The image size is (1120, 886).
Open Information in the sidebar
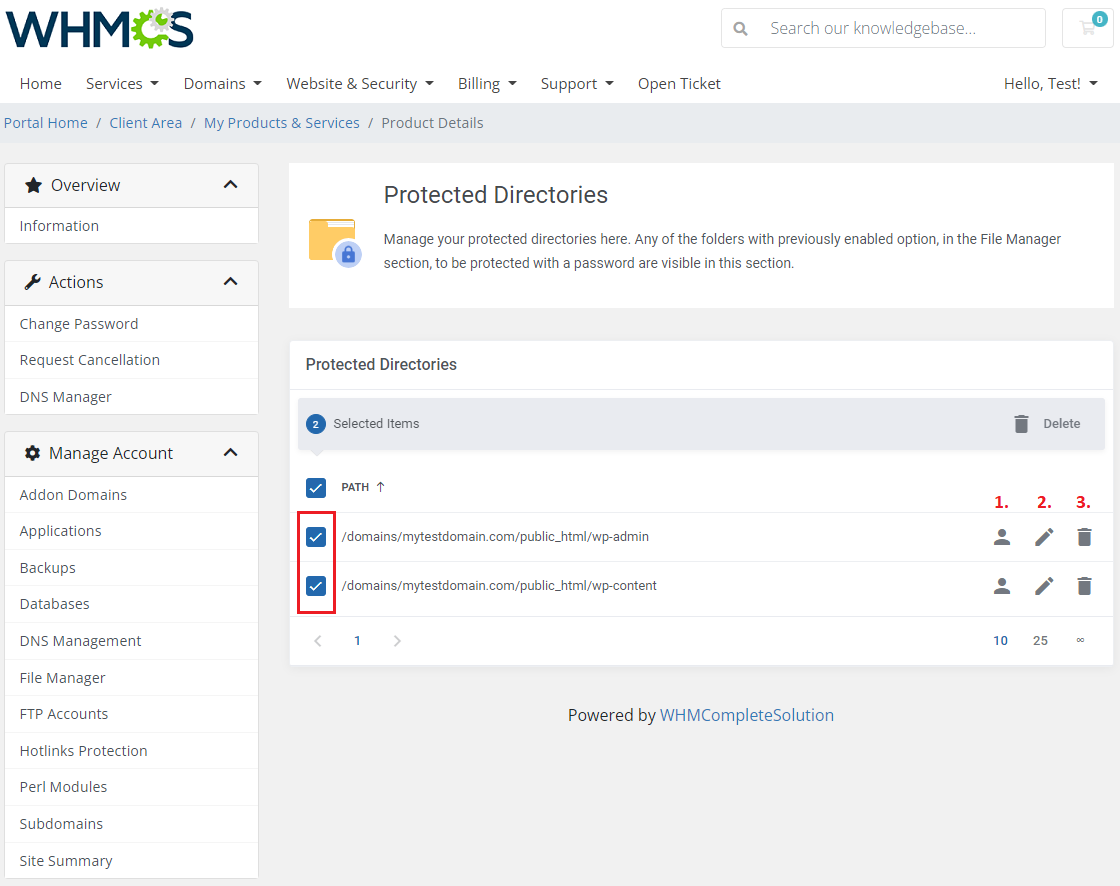[x=131, y=226]
